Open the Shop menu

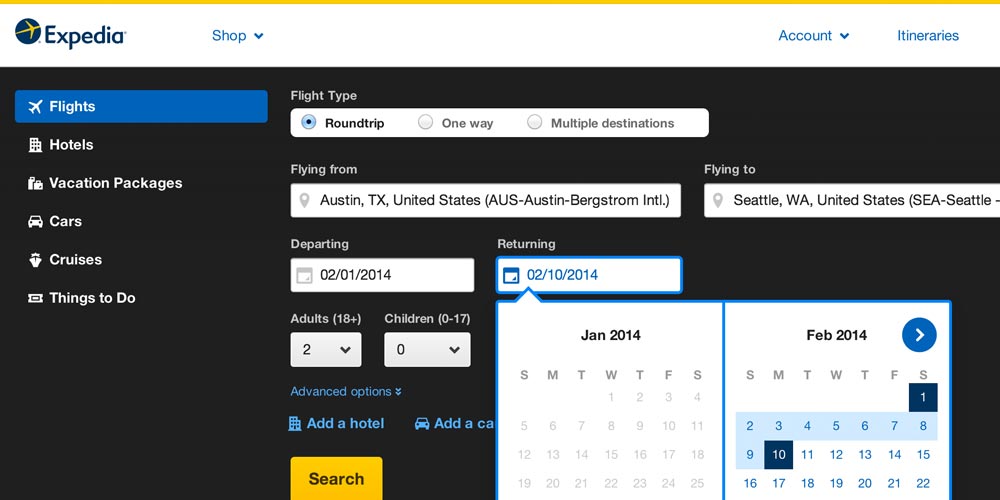[237, 36]
